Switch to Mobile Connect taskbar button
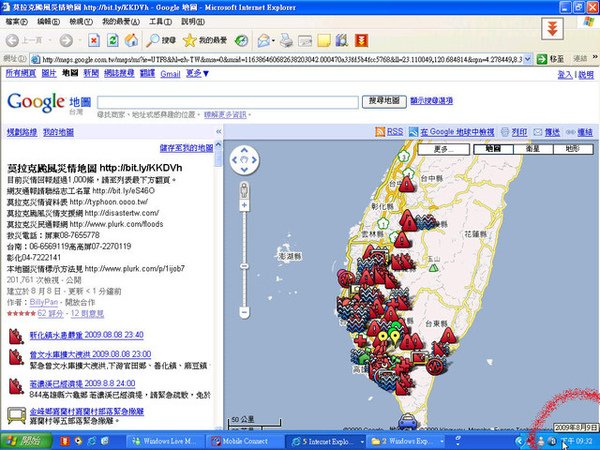Screen dimensions: 600x450 [x=245, y=441]
